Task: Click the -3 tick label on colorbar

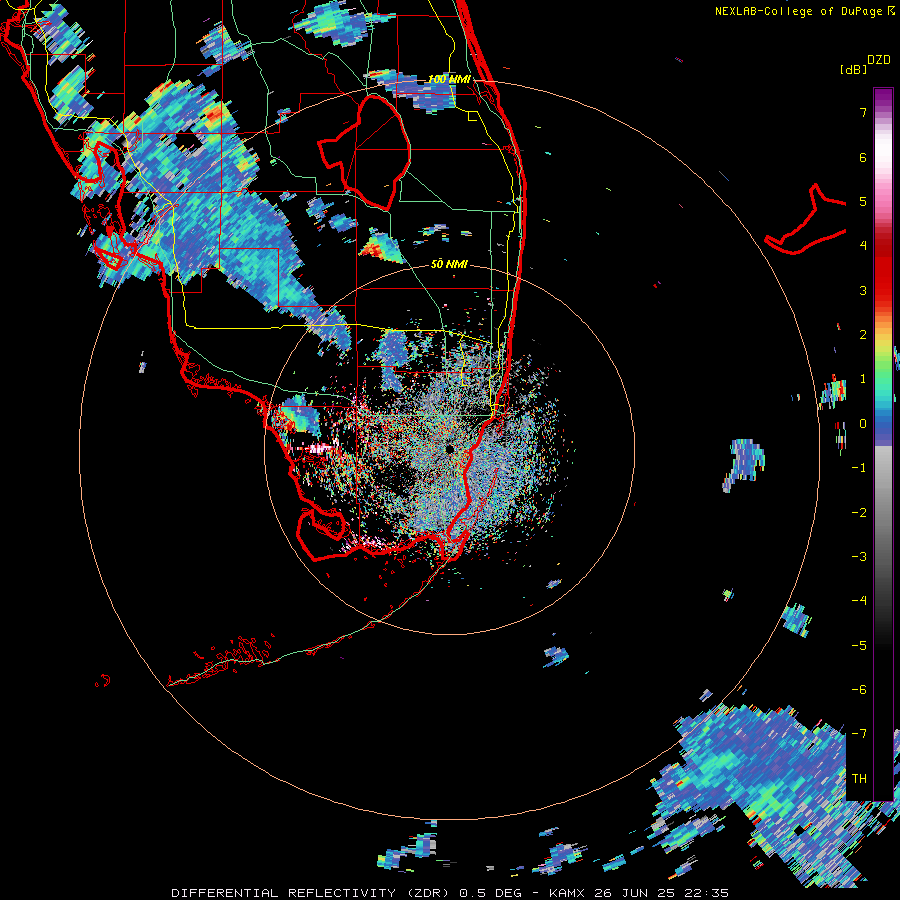Action: coord(859,557)
